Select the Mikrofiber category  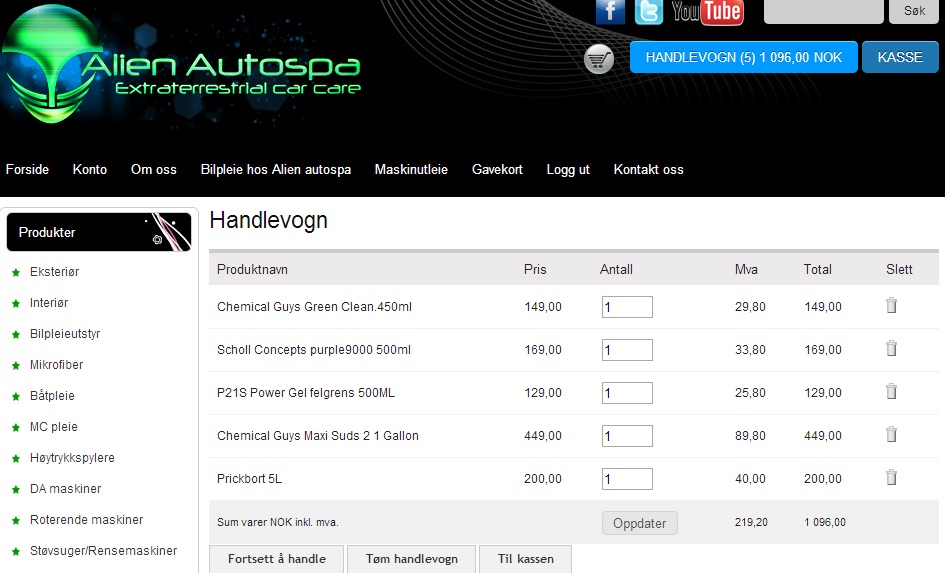pyautogui.click(x=57, y=365)
